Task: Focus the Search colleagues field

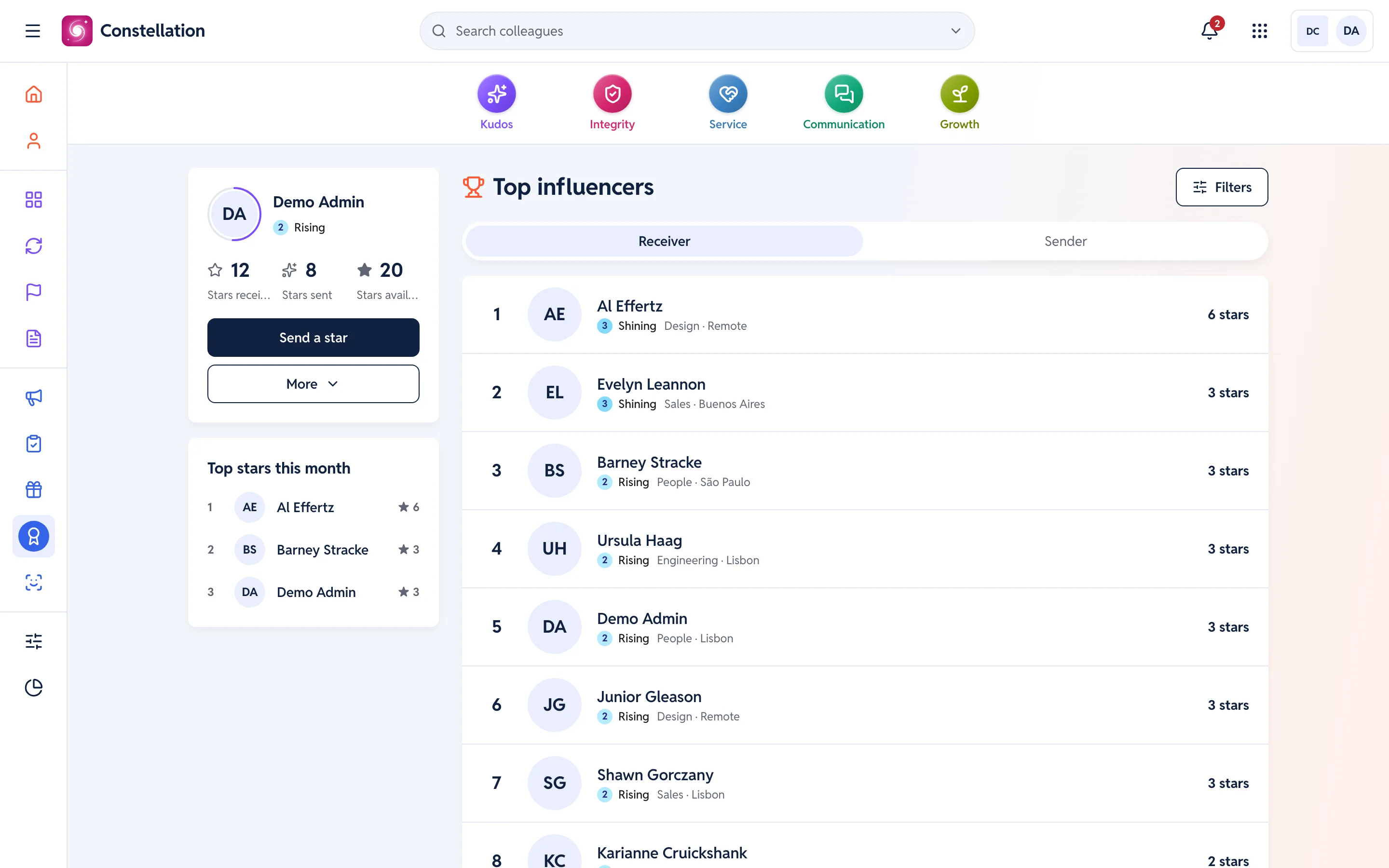Action: (697, 31)
